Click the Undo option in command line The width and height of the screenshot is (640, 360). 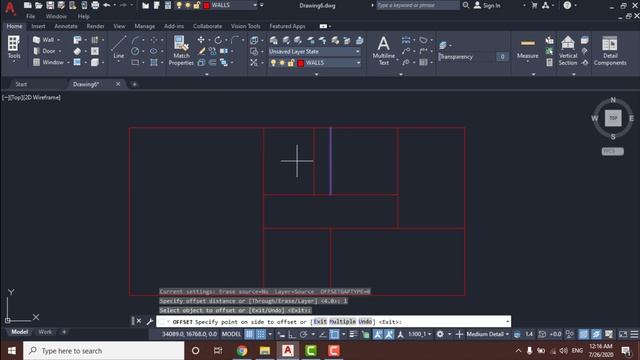pos(365,322)
